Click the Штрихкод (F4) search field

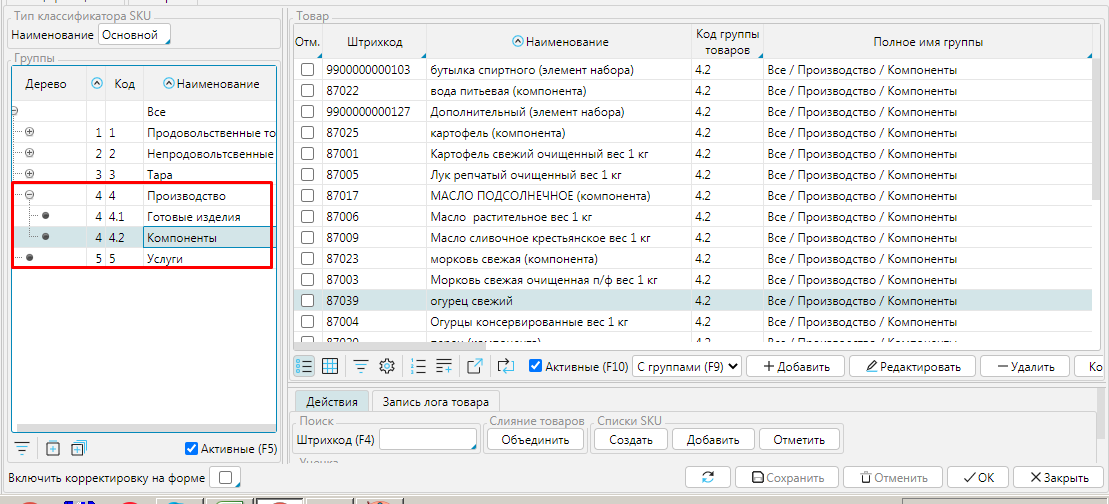pos(430,440)
